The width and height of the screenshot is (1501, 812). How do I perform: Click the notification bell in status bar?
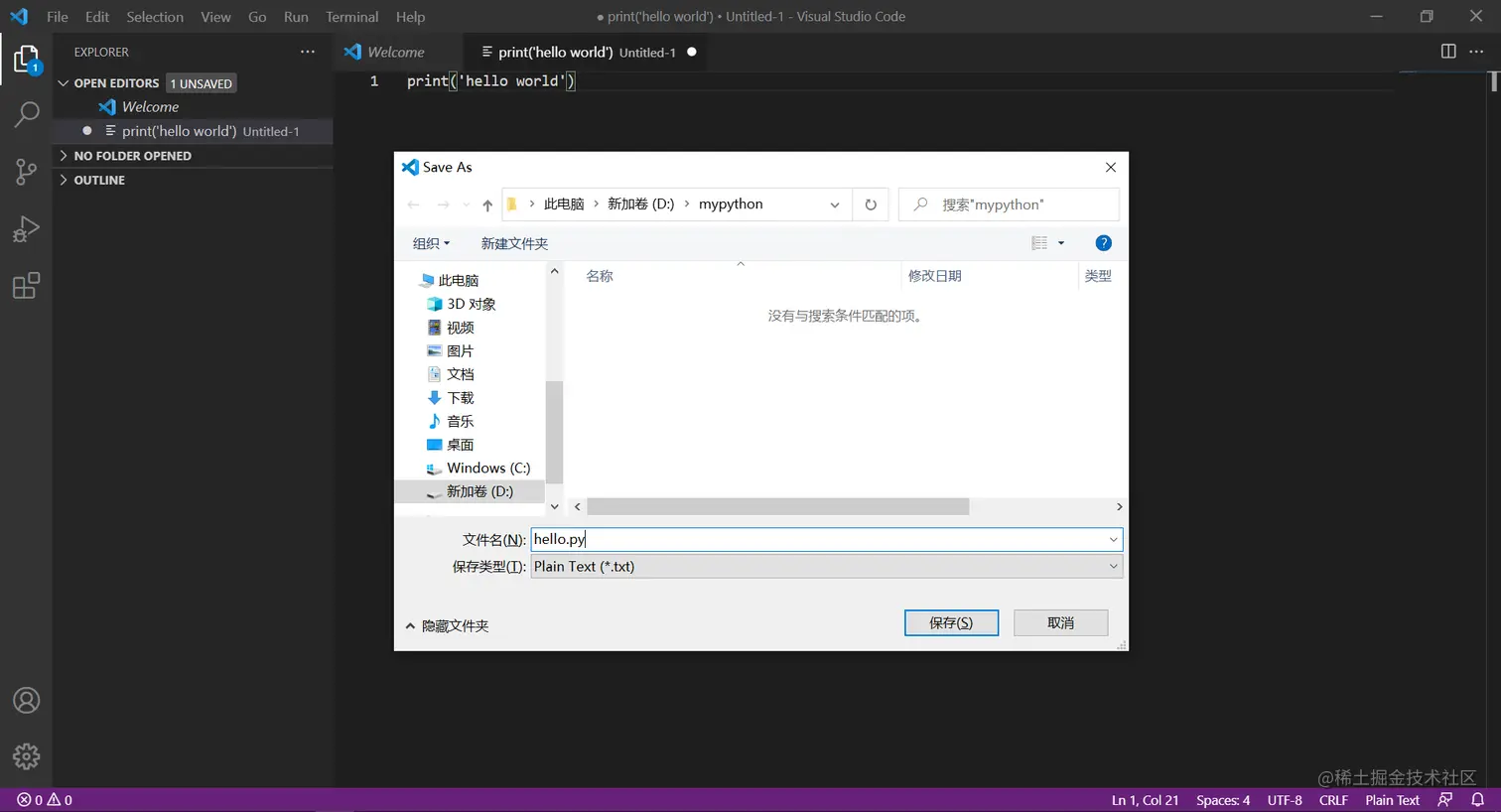point(1478,799)
